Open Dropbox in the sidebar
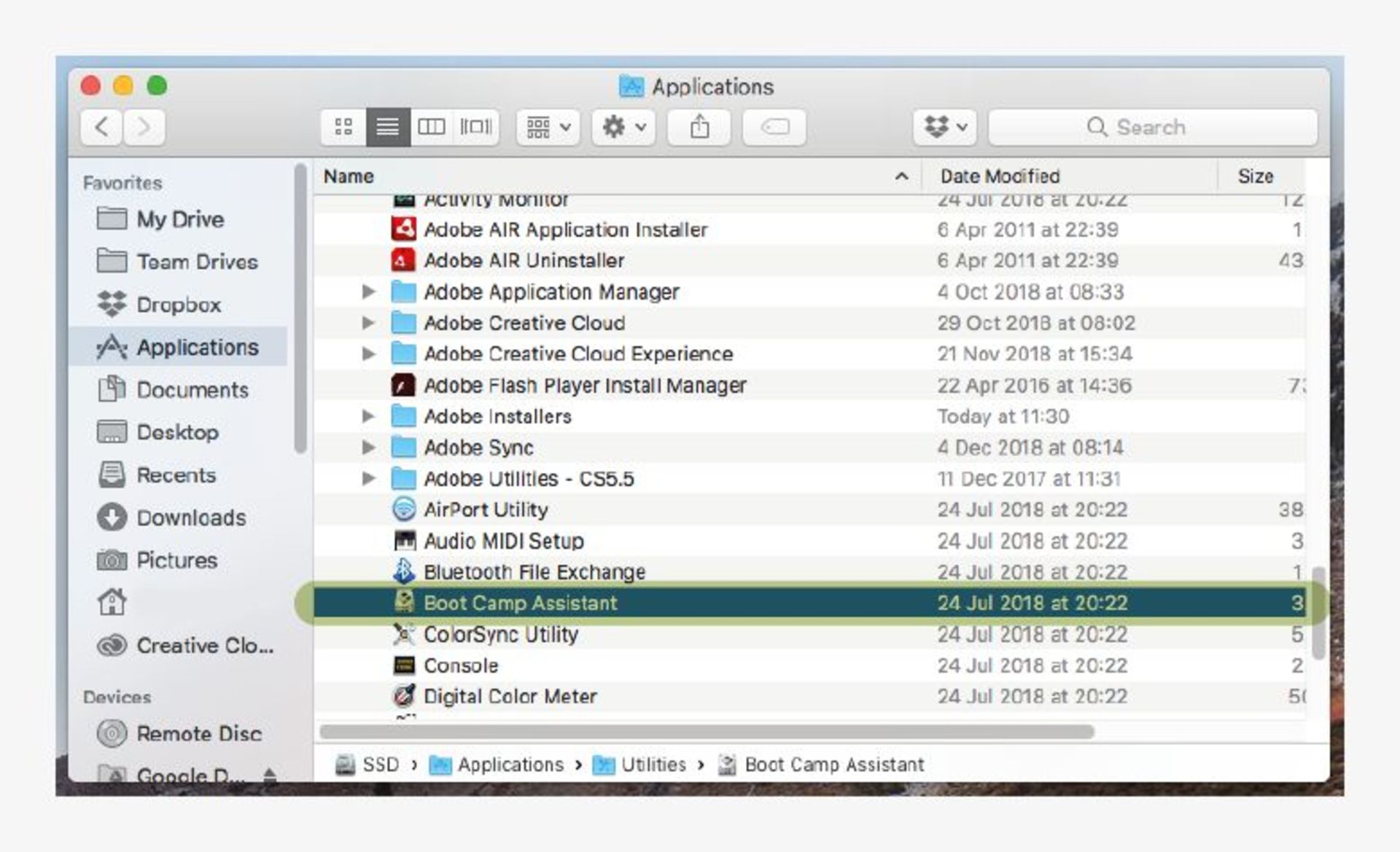Image resolution: width=1400 pixels, height=852 pixels. (179, 305)
